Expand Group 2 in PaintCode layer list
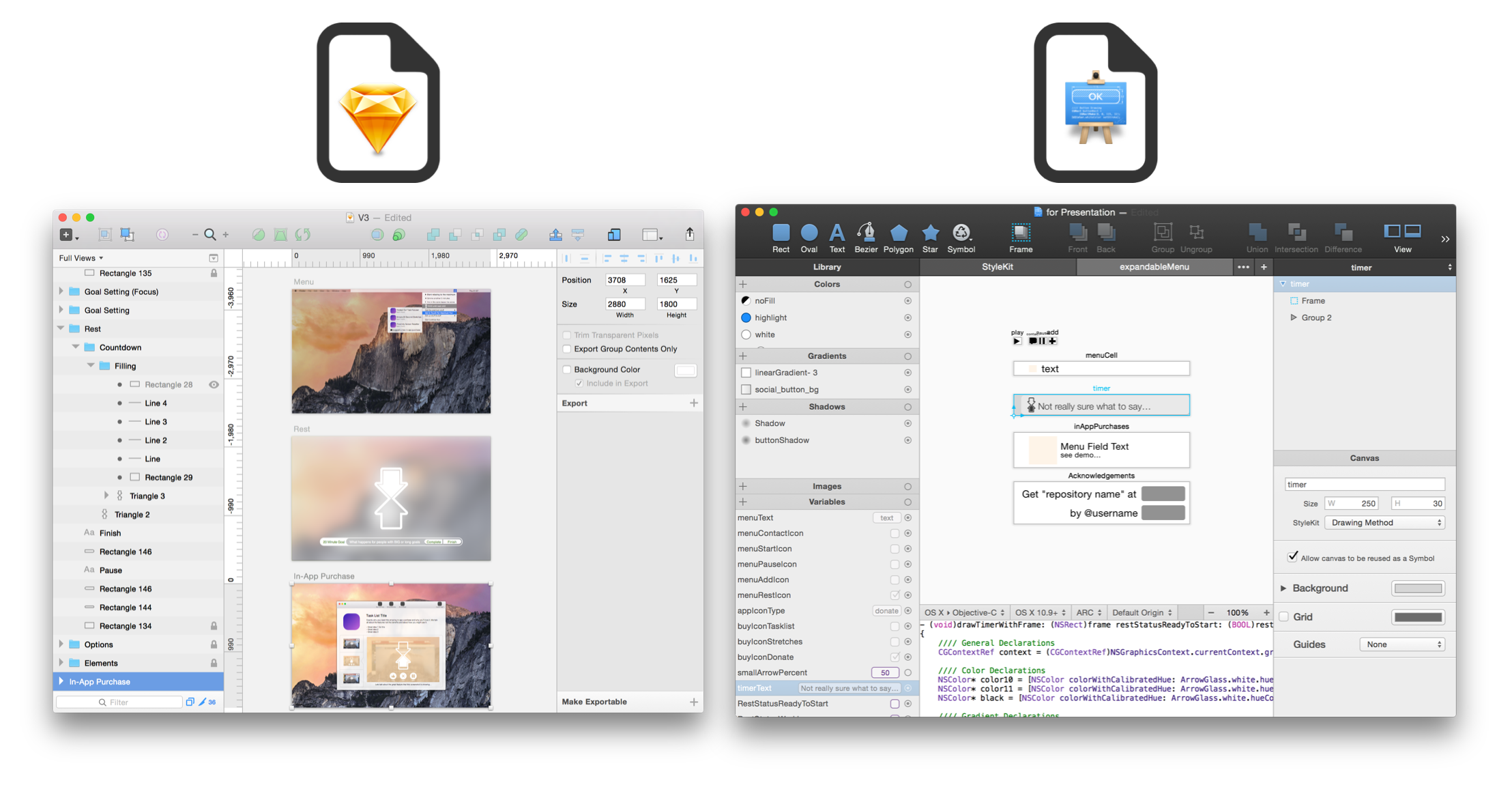Image resolution: width=1512 pixels, height=785 pixels. tap(1293, 317)
